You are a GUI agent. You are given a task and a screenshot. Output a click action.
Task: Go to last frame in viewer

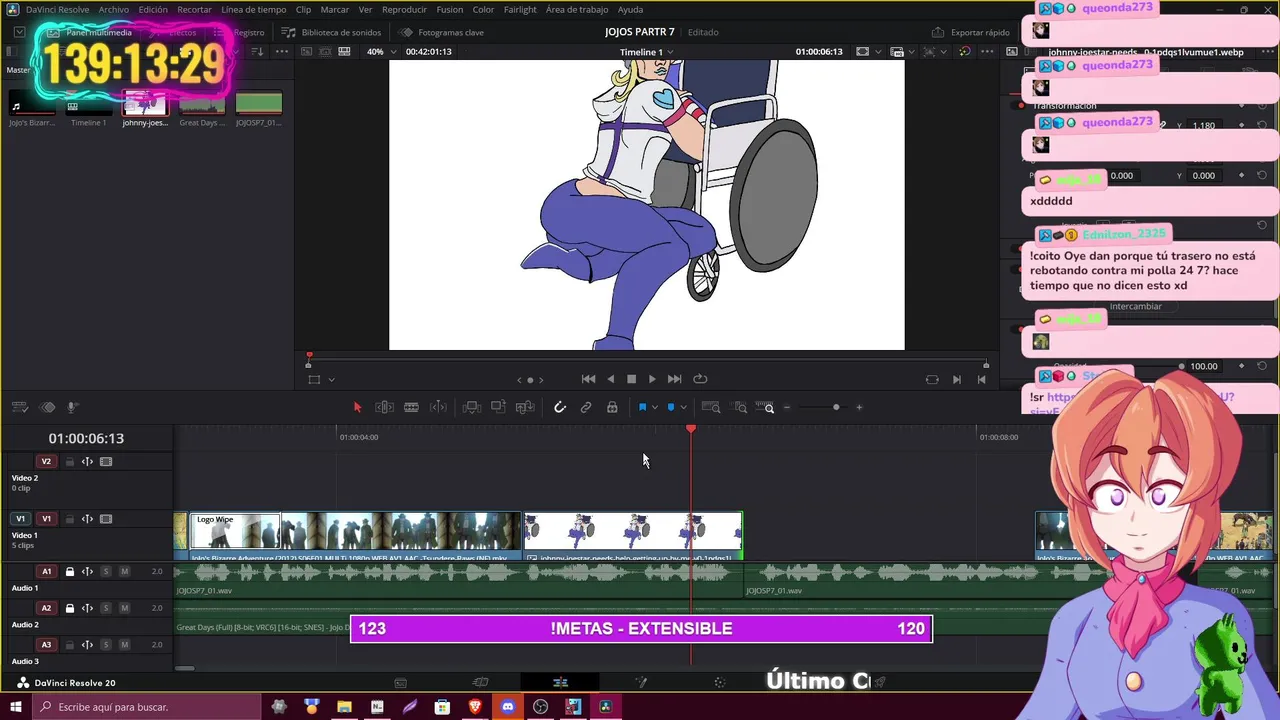pos(674,379)
